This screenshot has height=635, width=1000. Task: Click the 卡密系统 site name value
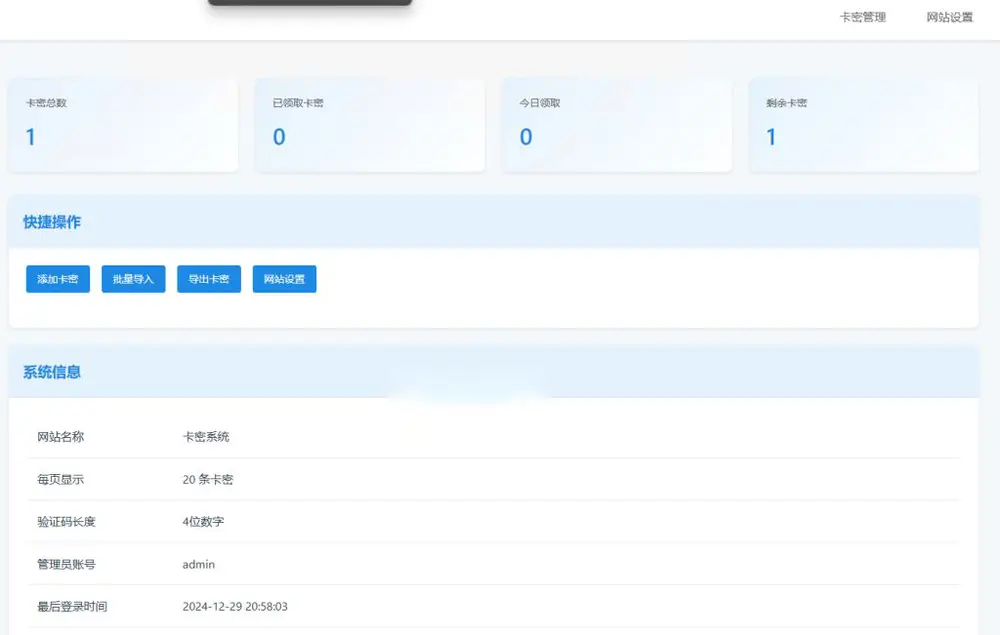(206, 437)
